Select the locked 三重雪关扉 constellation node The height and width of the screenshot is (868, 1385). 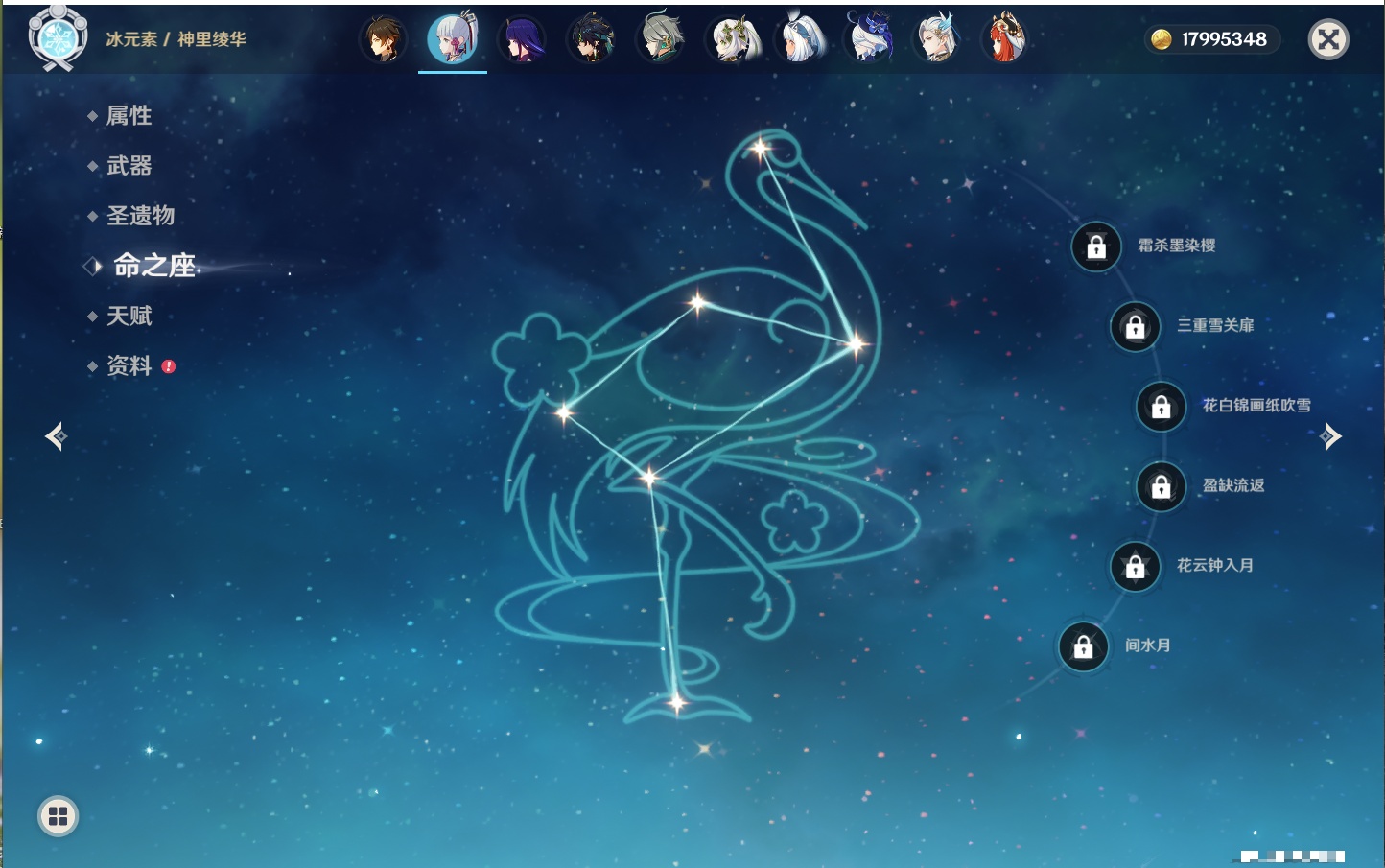tap(1135, 327)
